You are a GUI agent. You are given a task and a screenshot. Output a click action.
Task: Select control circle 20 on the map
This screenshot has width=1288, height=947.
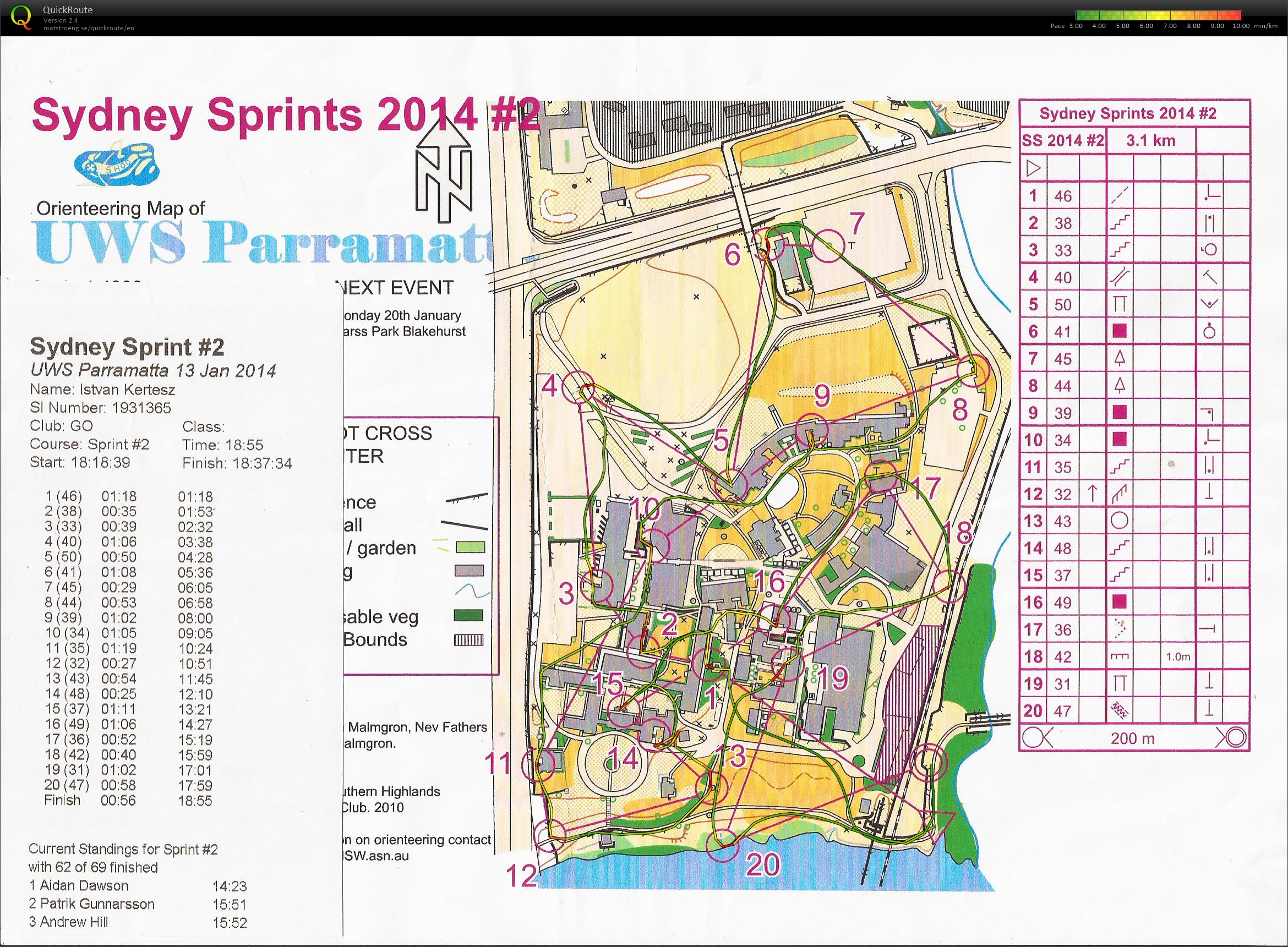(x=722, y=846)
